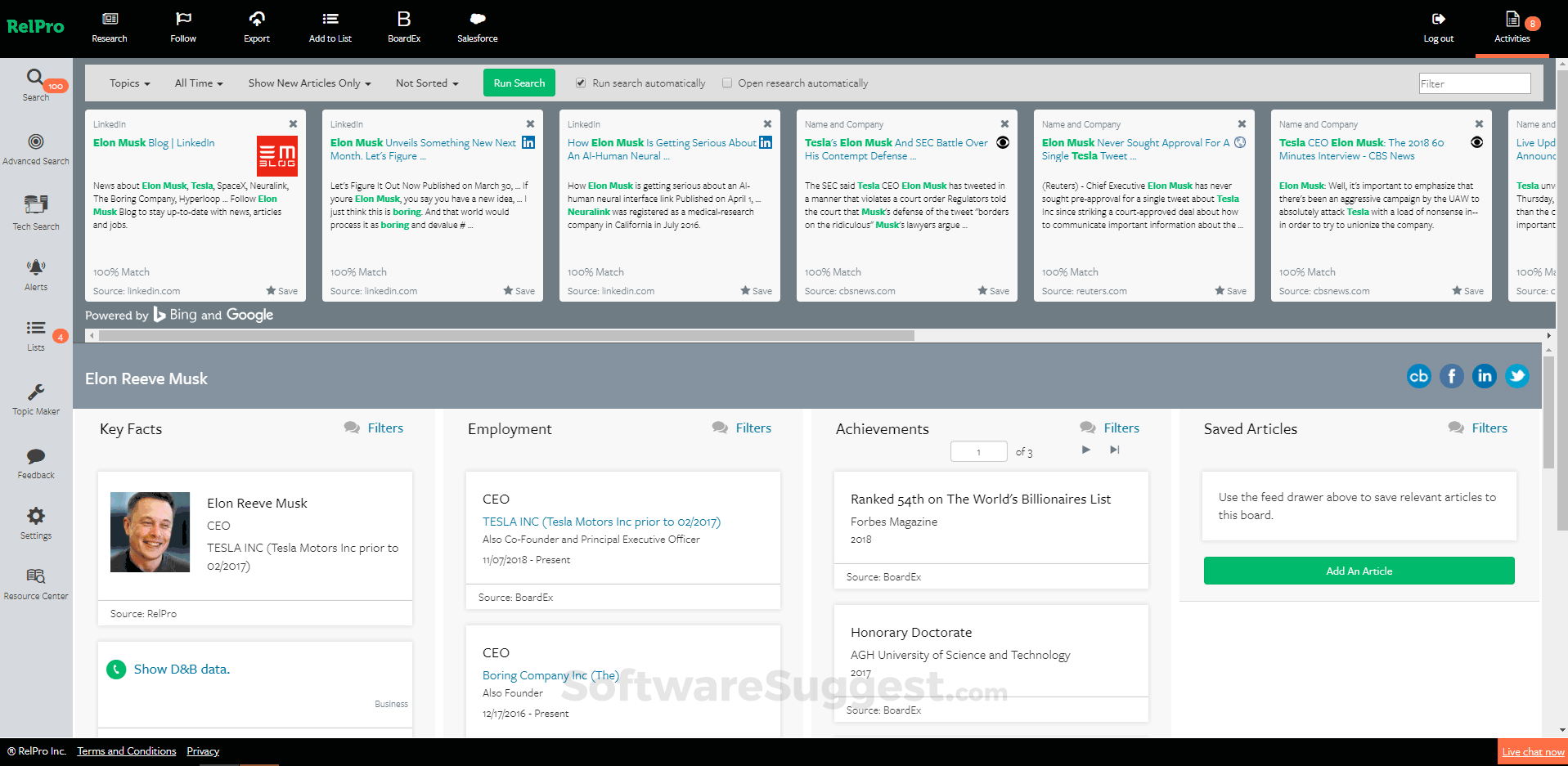Click the Filter input field
Viewport: 1568px width, 766px height.
[1474, 83]
